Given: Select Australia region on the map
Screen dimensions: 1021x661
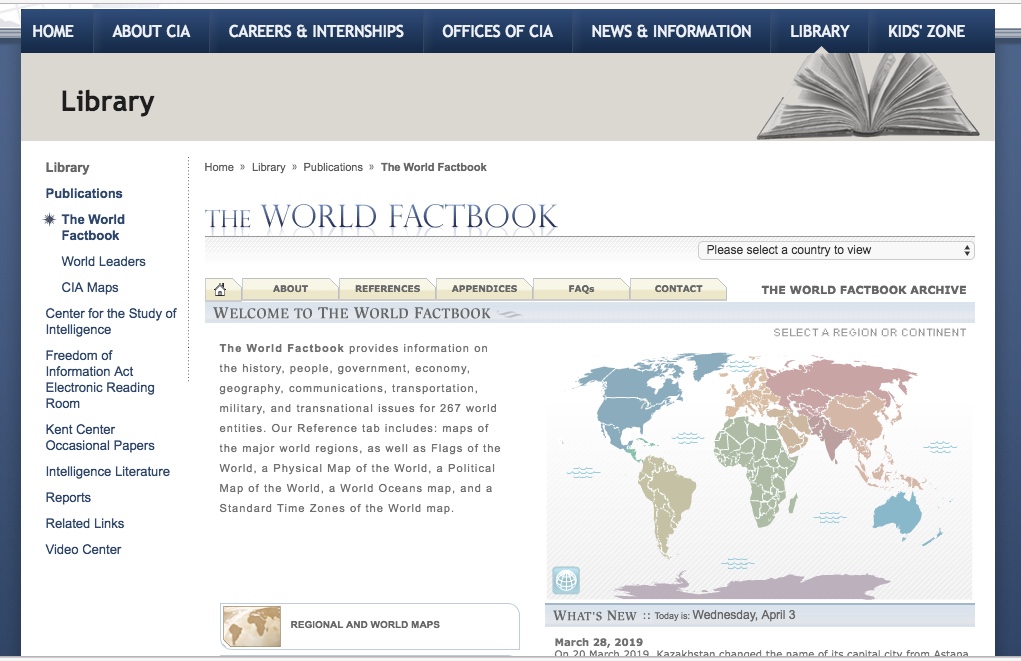Looking at the screenshot, I should click(x=895, y=511).
